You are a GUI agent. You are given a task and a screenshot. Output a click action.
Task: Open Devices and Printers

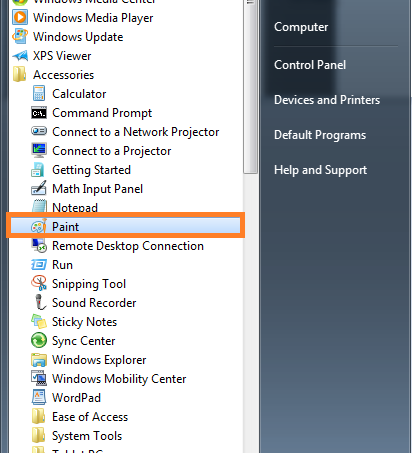coord(327,100)
